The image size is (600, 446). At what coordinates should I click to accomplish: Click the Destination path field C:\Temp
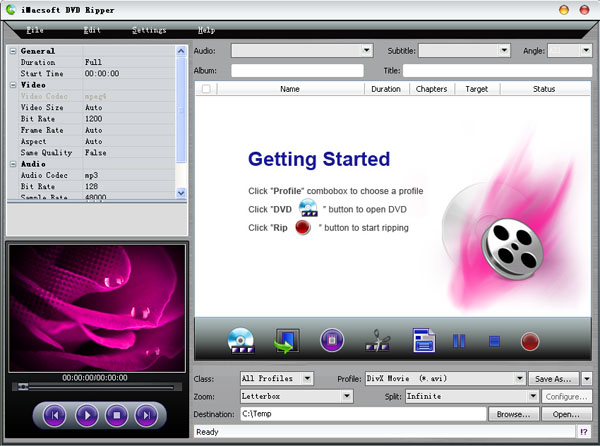363,414
